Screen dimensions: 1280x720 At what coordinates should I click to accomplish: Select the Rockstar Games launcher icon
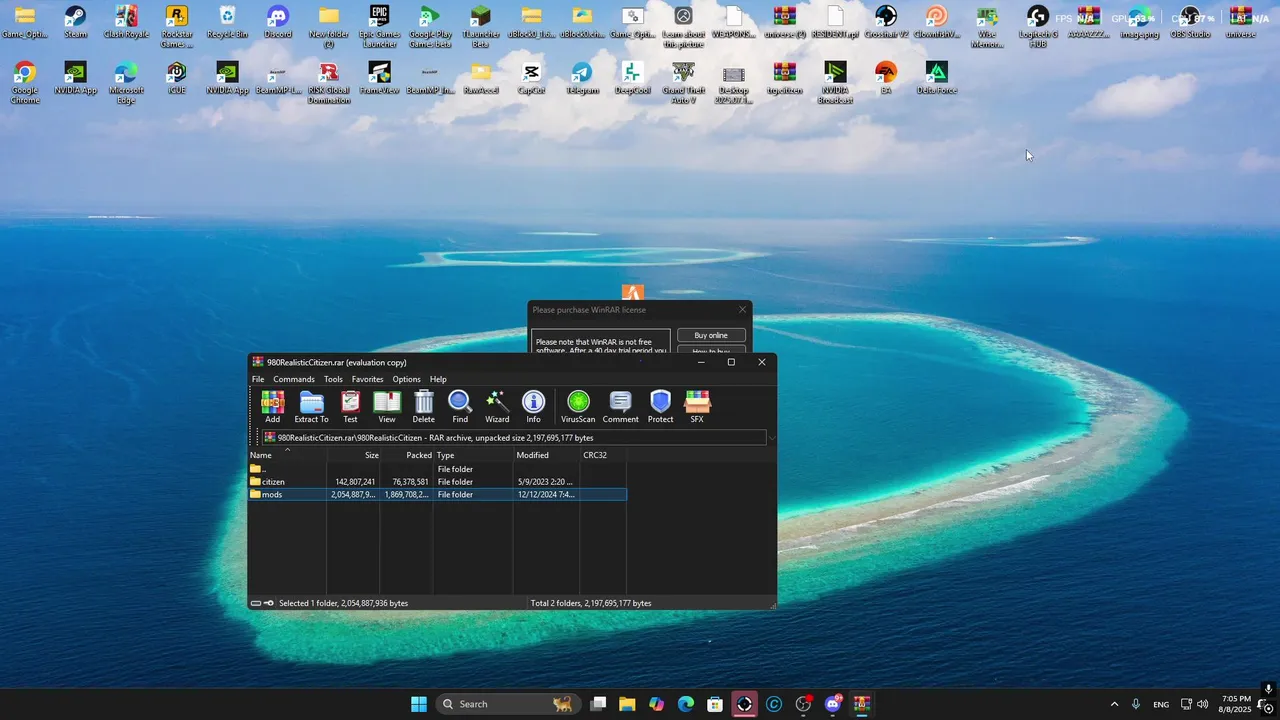click(x=177, y=27)
